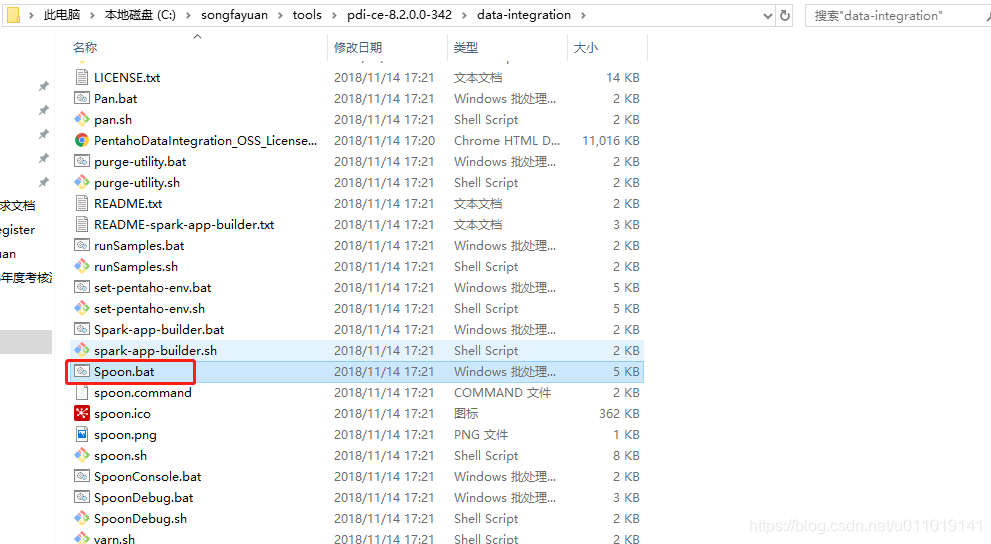Click the 11,016 KB size cell
Image resolution: width=991 pixels, height=544 pixels.
pos(611,140)
